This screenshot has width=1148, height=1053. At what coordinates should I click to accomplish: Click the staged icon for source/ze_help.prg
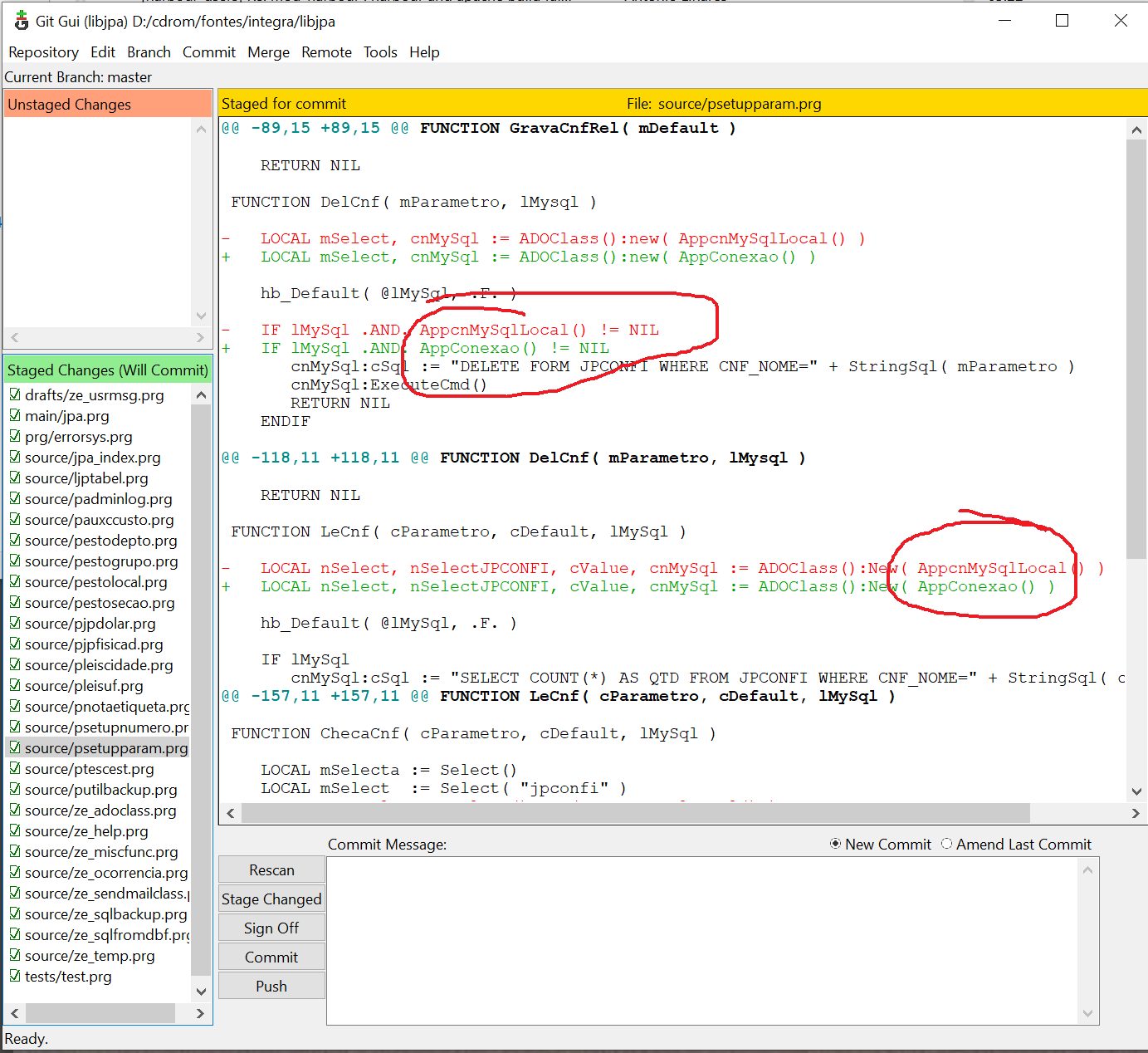tap(15, 830)
